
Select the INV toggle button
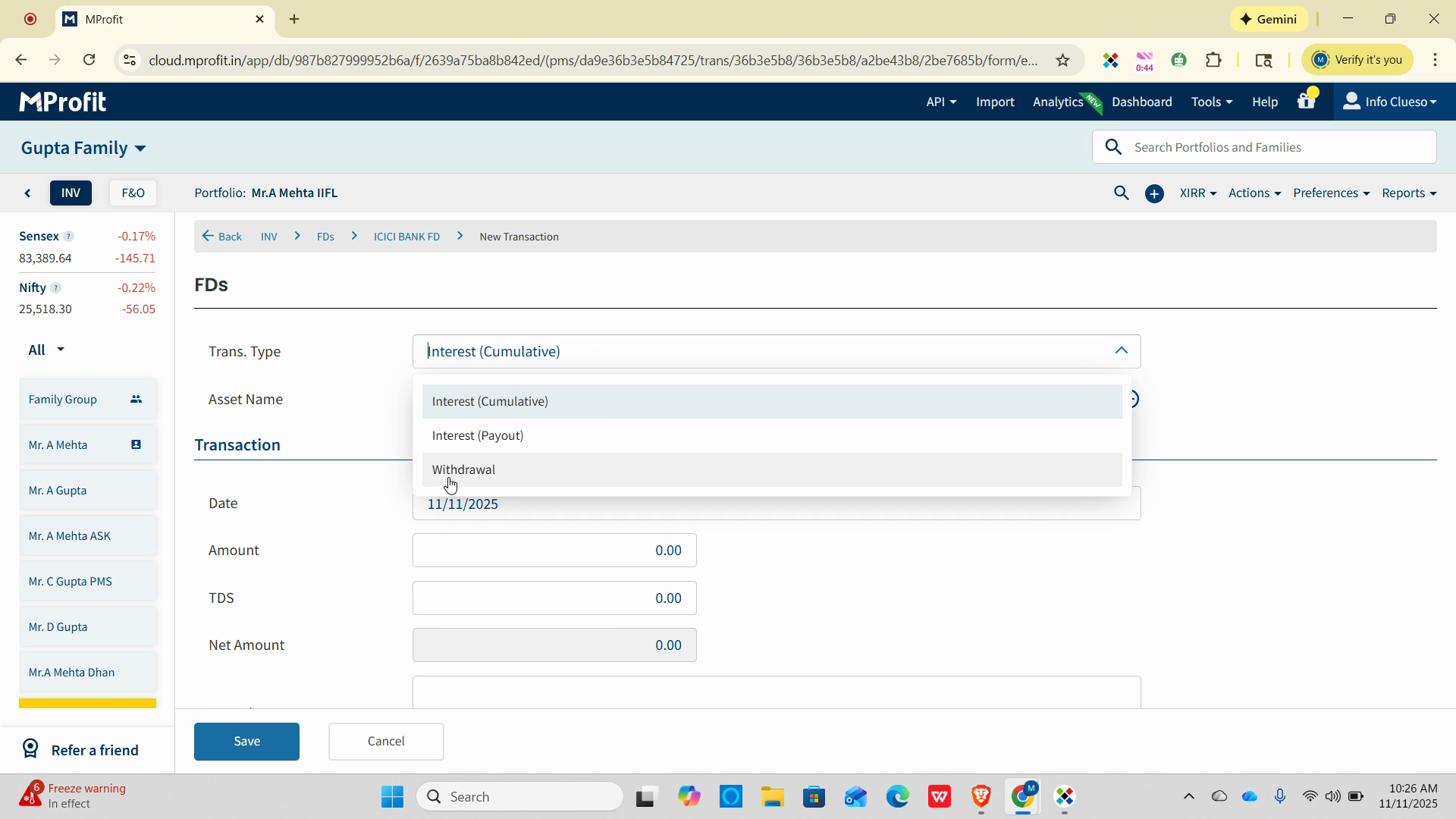point(71,193)
